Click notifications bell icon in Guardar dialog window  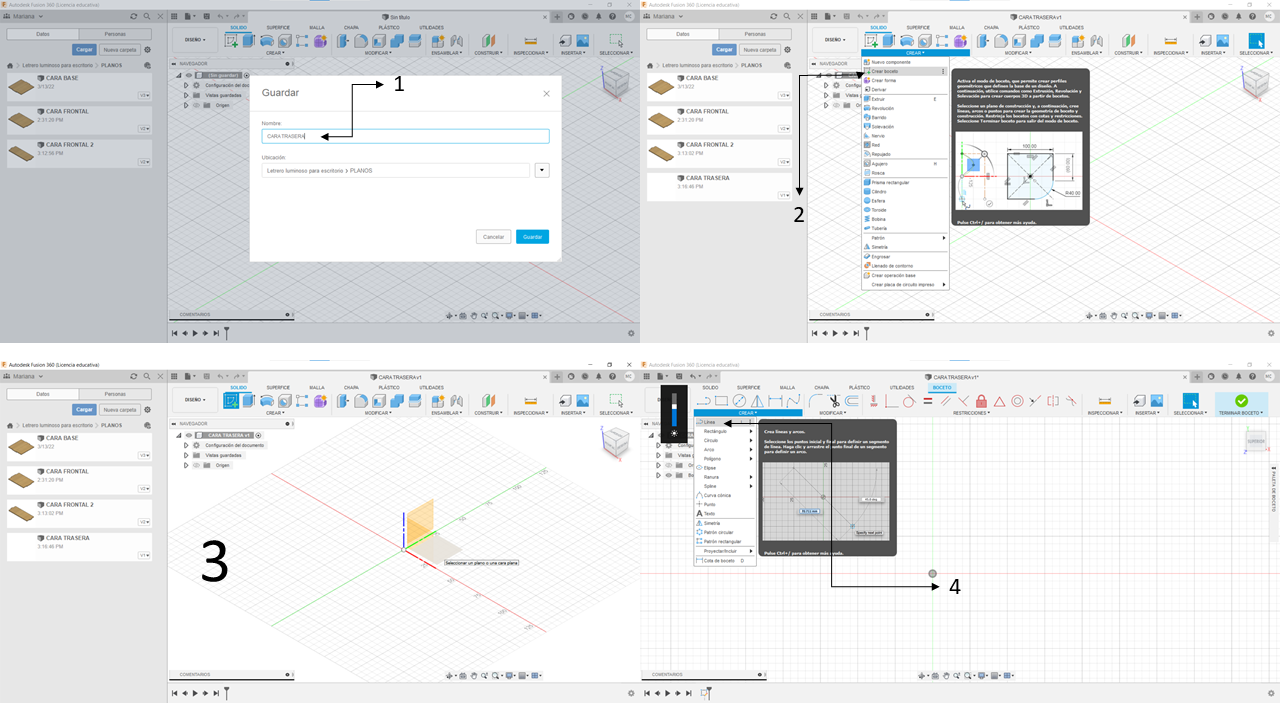click(597, 17)
